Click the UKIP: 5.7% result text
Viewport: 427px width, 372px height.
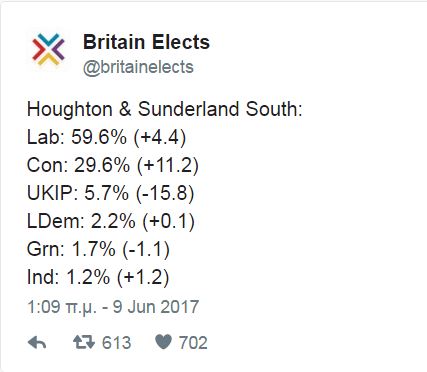[x=78, y=193]
